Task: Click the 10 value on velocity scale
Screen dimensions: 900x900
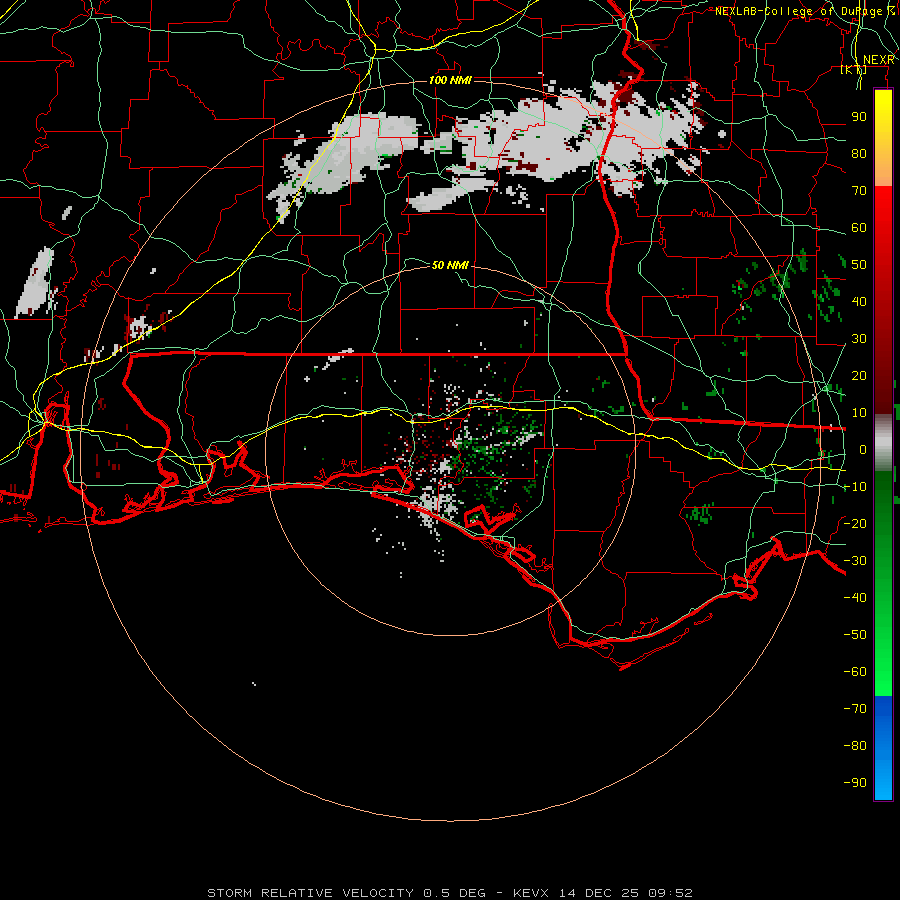Action: pos(859,413)
